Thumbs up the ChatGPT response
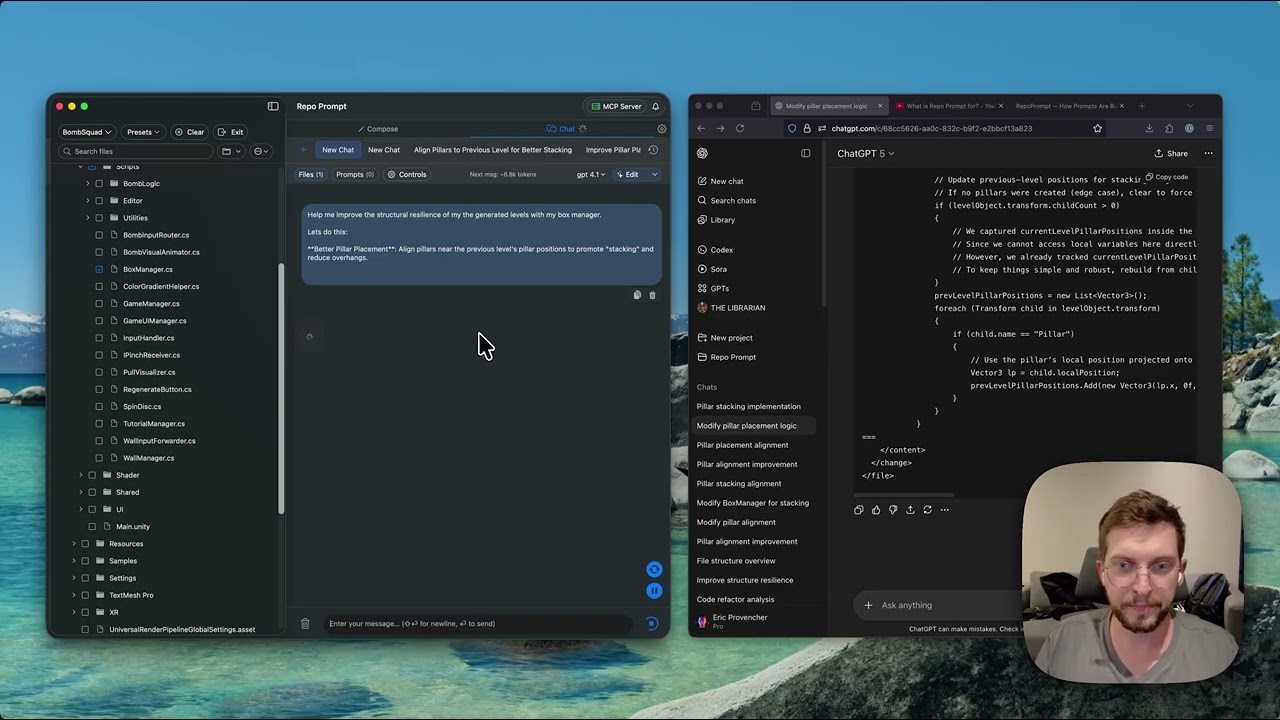Screen dimensions: 1280x720 coord(876,510)
